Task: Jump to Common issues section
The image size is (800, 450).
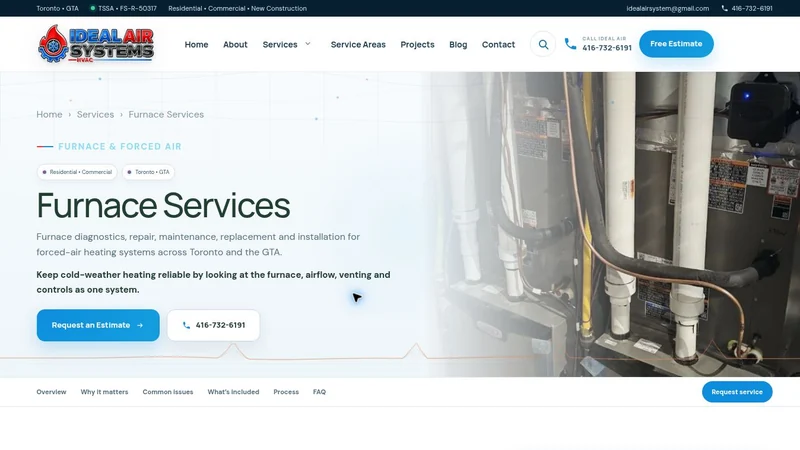Action: point(168,392)
